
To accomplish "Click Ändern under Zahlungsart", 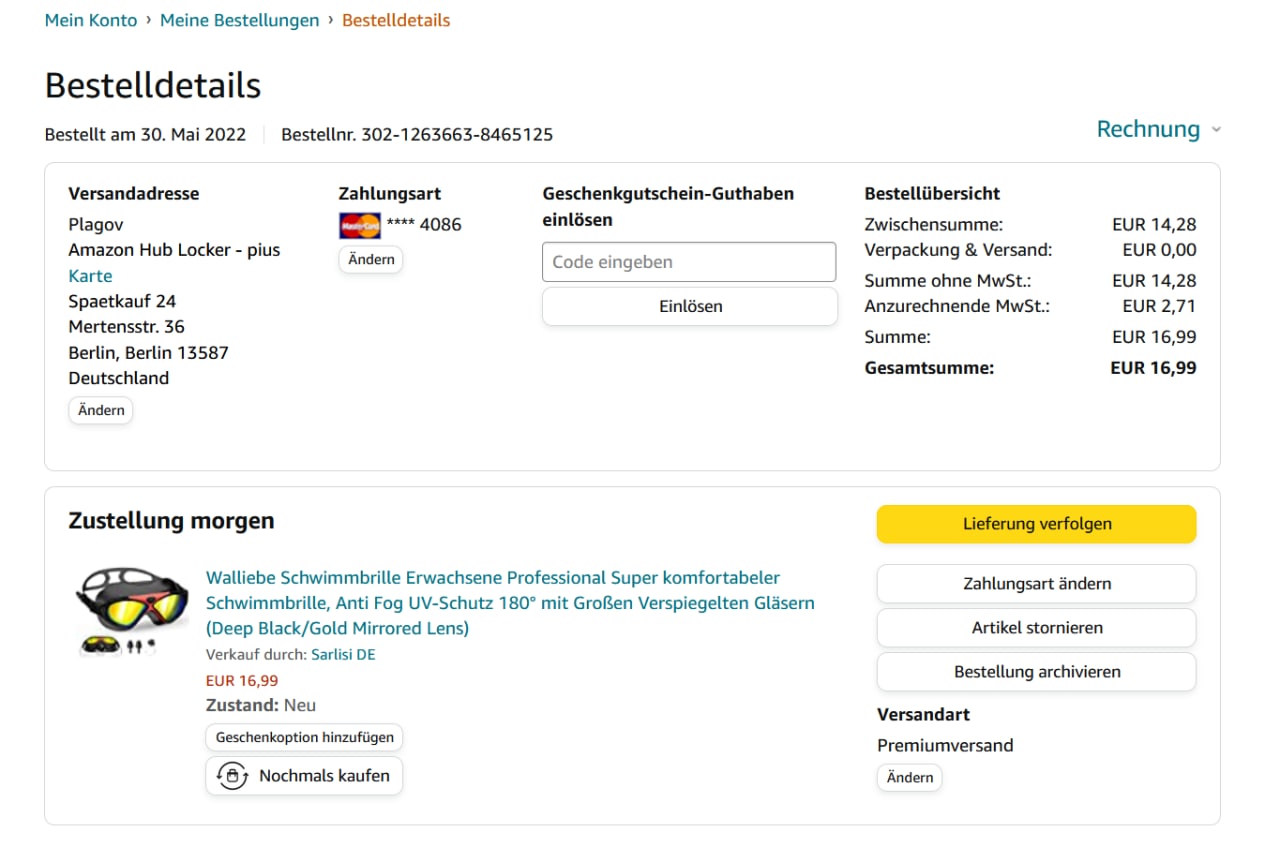I will click(x=371, y=259).
